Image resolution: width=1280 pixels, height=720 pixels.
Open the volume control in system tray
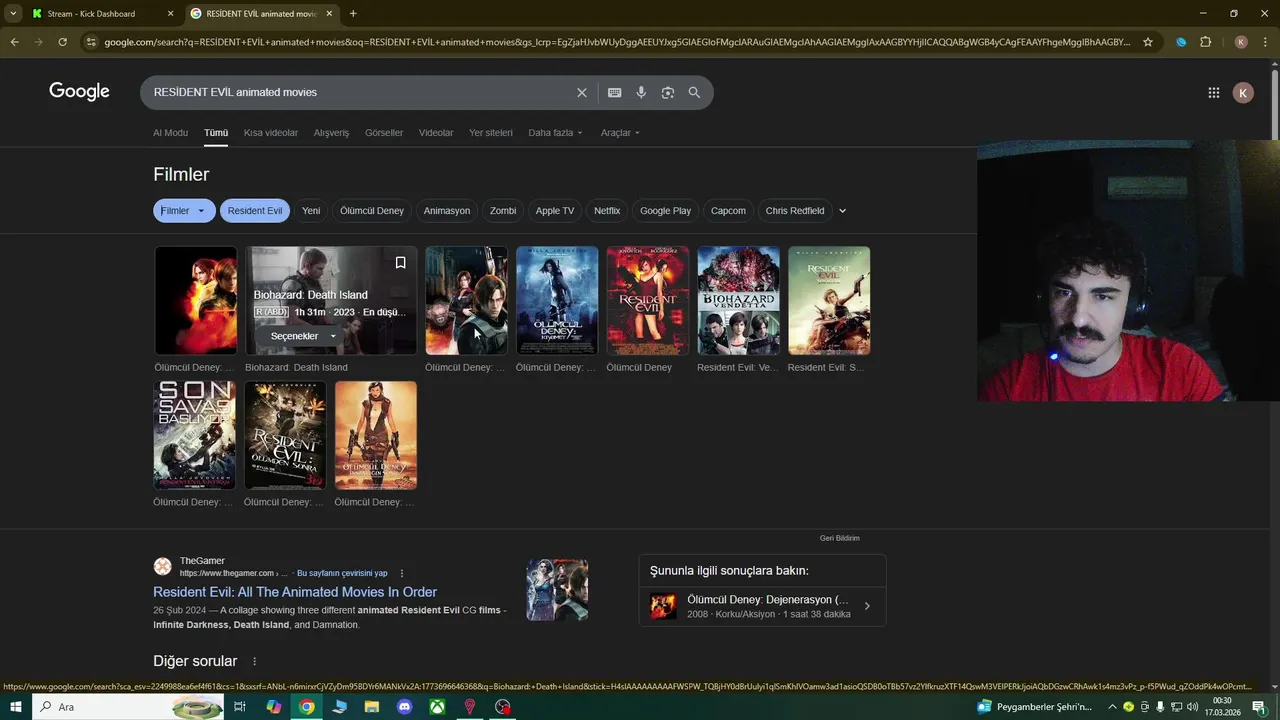[x=1192, y=707]
